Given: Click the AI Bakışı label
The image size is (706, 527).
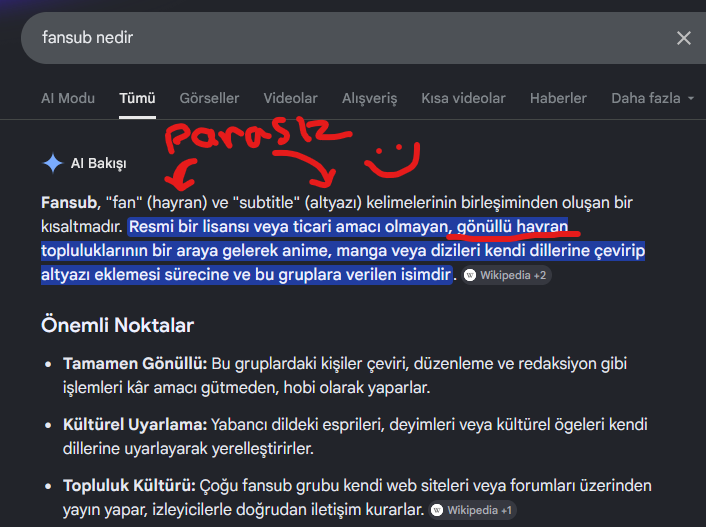Looking at the screenshot, I should click(99, 163).
